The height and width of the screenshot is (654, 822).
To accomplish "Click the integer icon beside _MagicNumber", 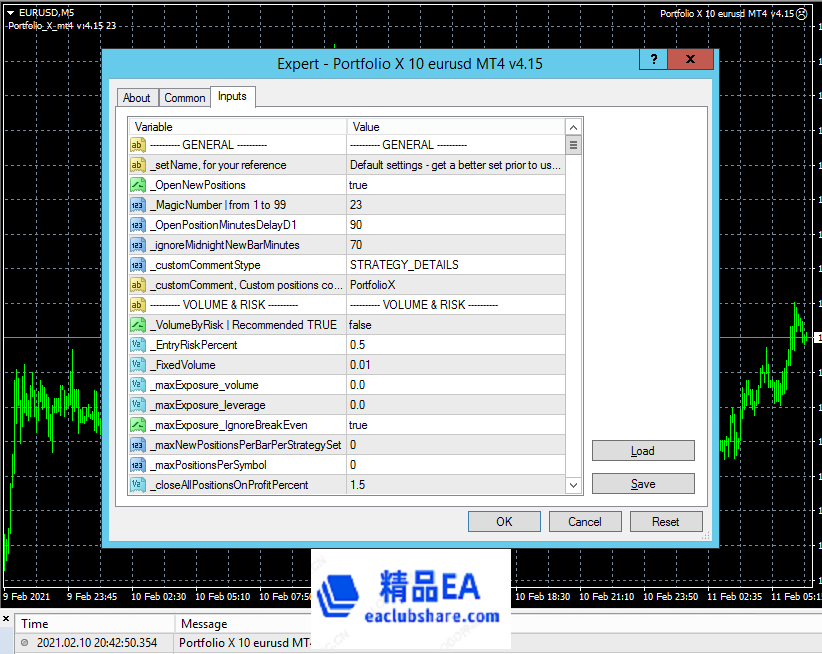I will coord(138,205).
